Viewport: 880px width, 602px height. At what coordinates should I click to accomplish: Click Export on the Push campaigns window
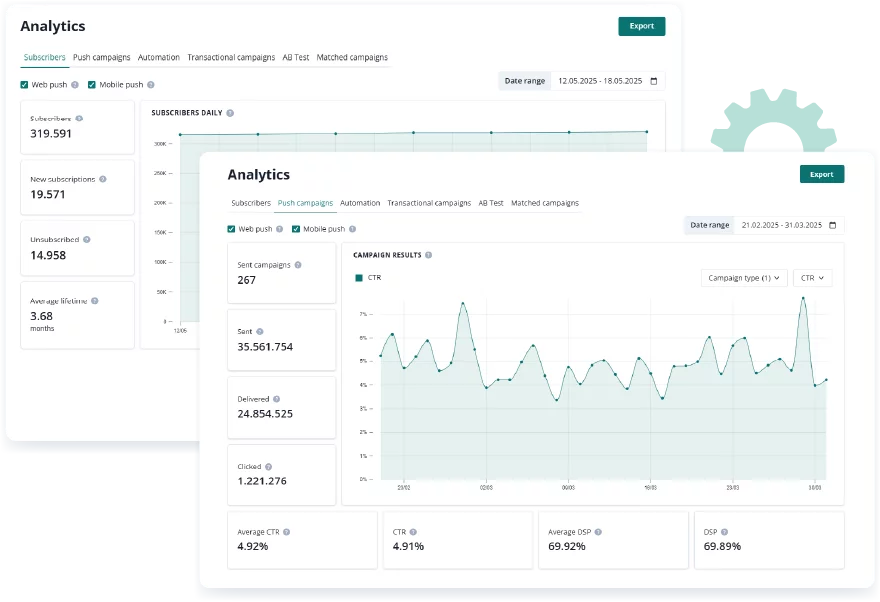click(821, 173)
